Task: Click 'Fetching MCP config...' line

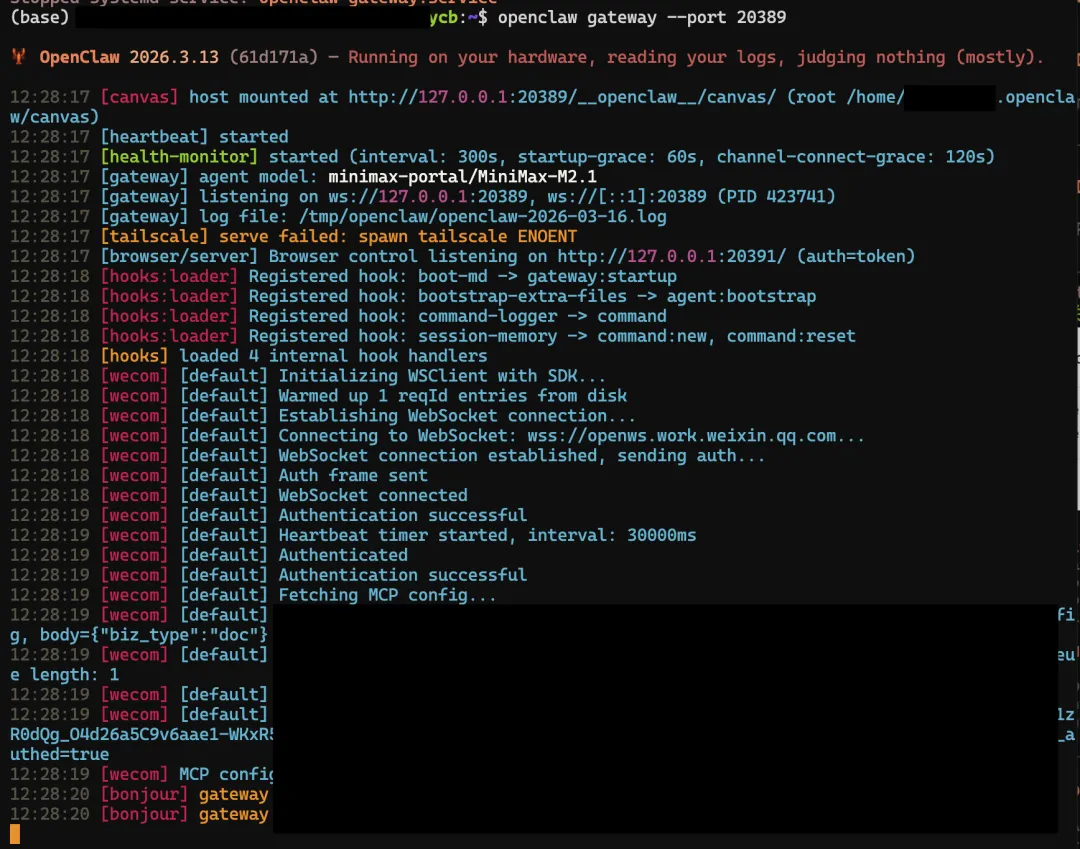Action: coord(387,596)
